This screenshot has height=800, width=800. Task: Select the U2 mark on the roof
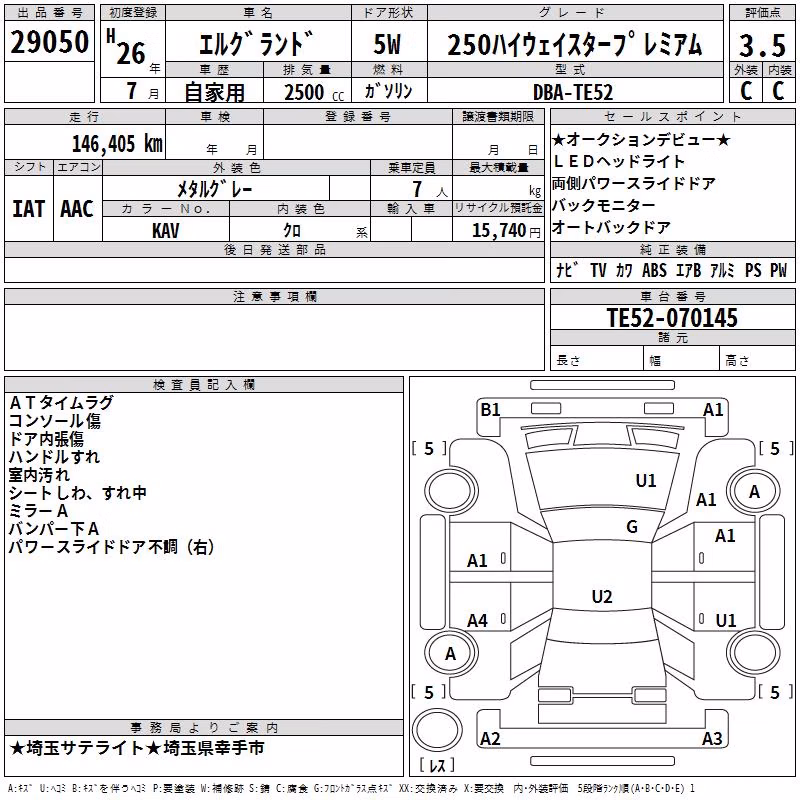click(x=602, y=596)
